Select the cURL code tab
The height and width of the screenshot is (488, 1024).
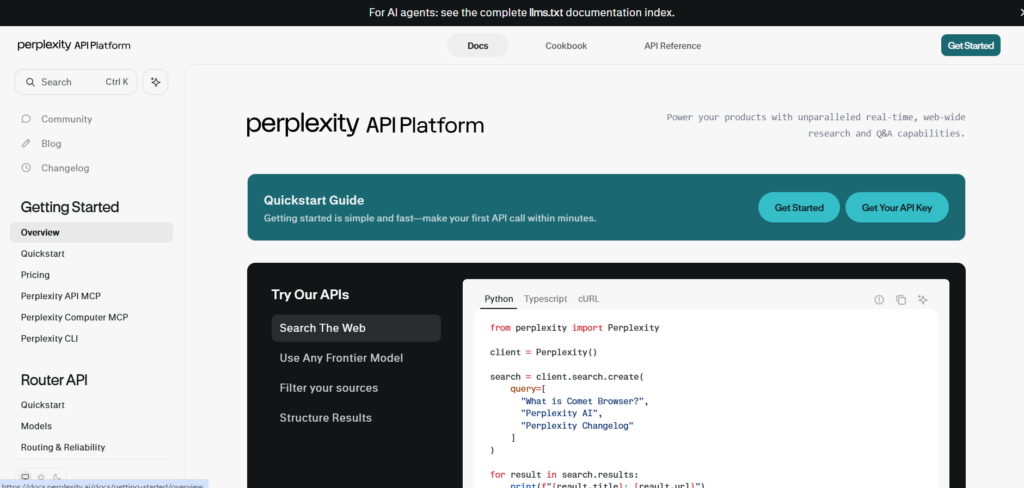[588, 299]
